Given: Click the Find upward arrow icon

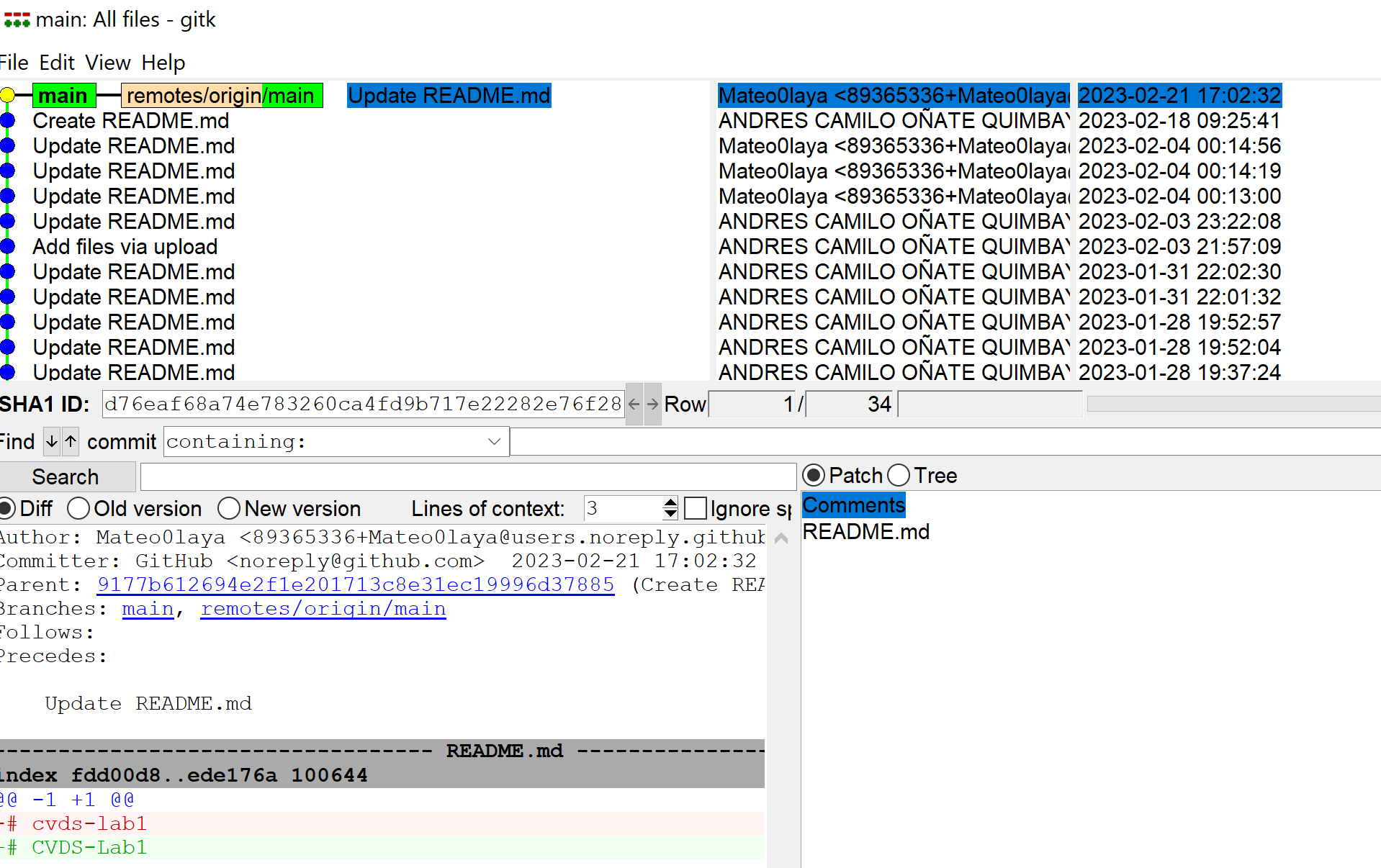Looking at the screenshot, I should 69,441.
